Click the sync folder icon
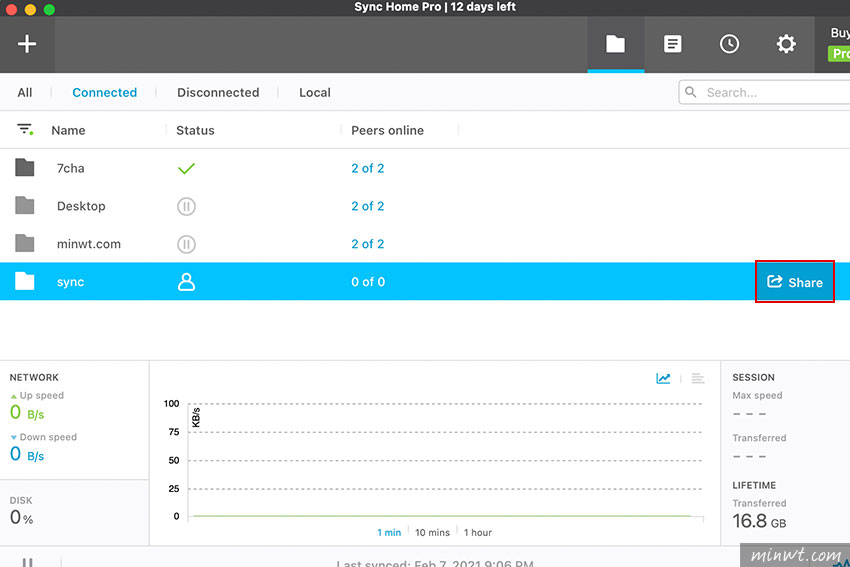 (25, 281)
